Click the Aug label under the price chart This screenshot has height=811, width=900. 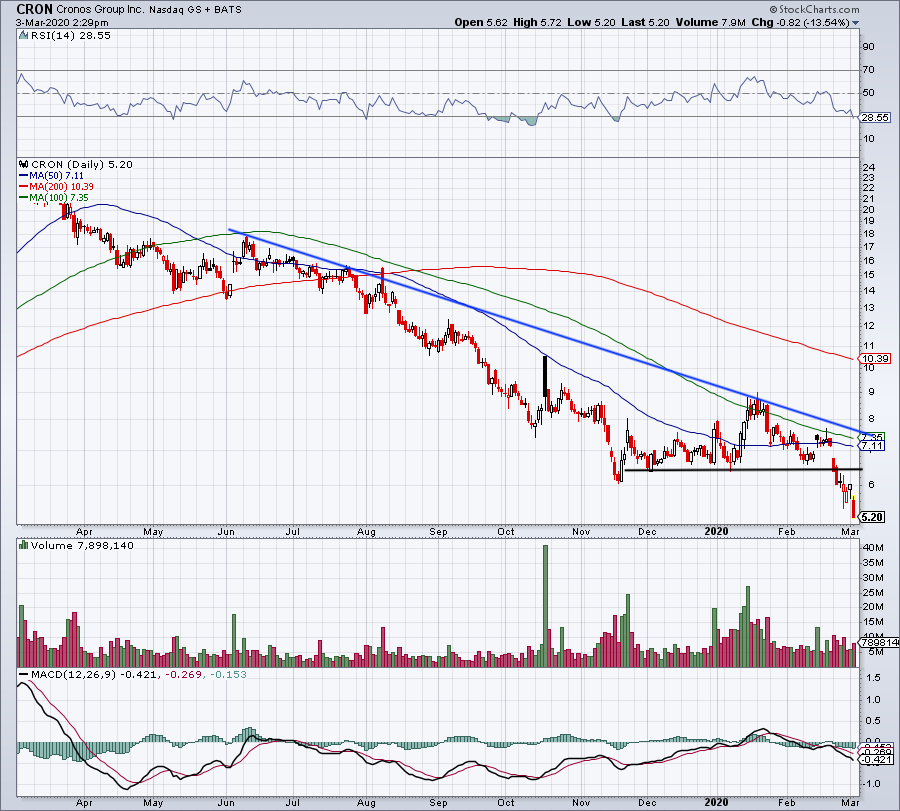(366, 531)
